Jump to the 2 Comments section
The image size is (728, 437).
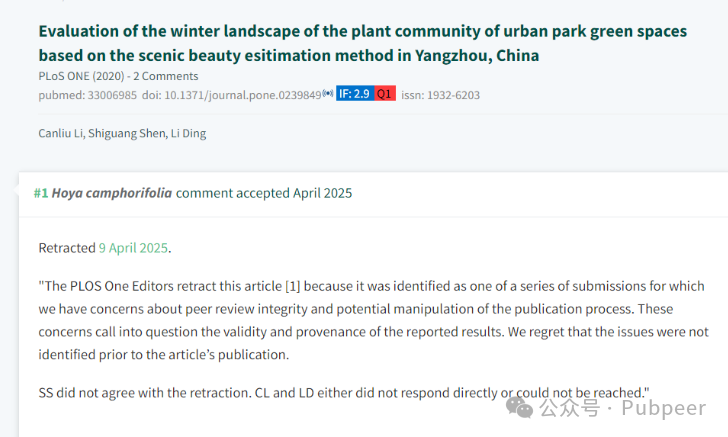tap(166, 76)
